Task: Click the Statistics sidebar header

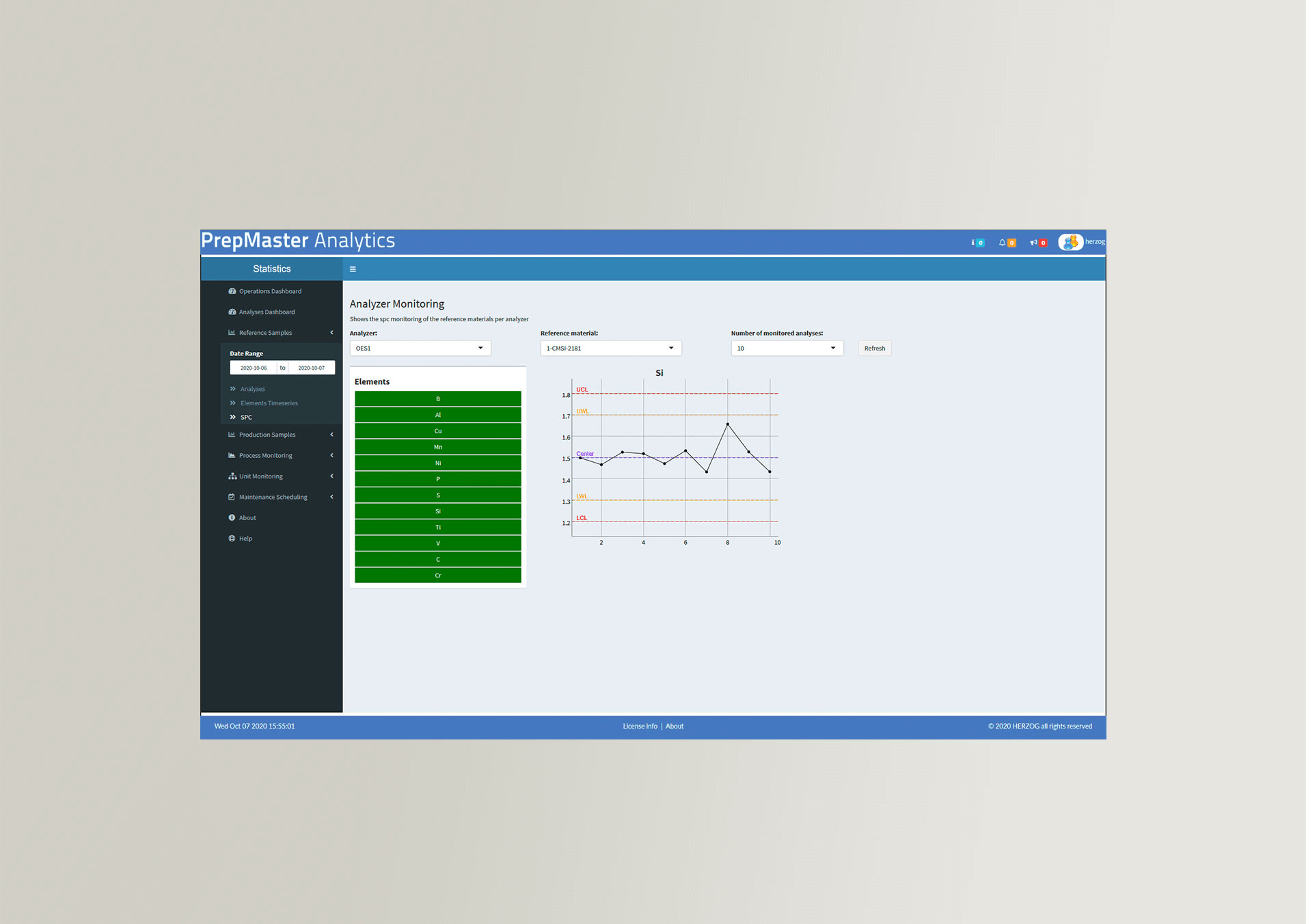Action: click(x=271, y=269)
